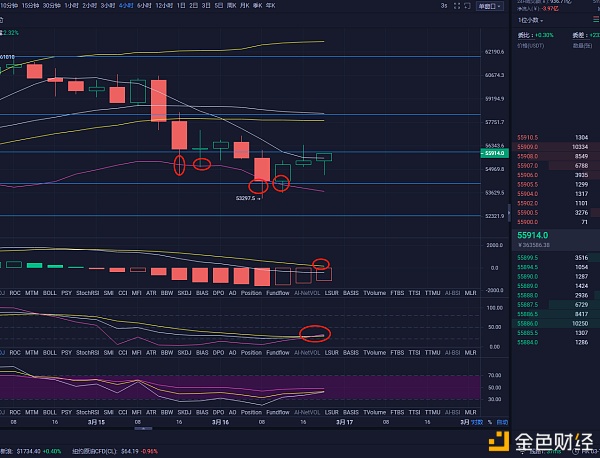
Task: Select BIAS in bottom indicator row above time axis
Action: (202, 412)
